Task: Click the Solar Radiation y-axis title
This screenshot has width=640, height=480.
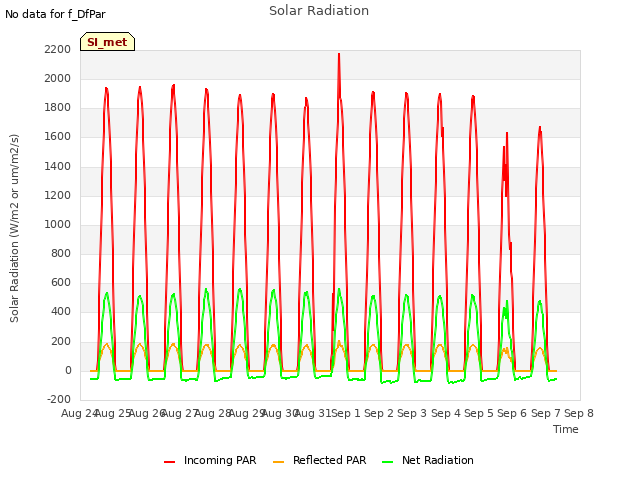Action: 14,228
